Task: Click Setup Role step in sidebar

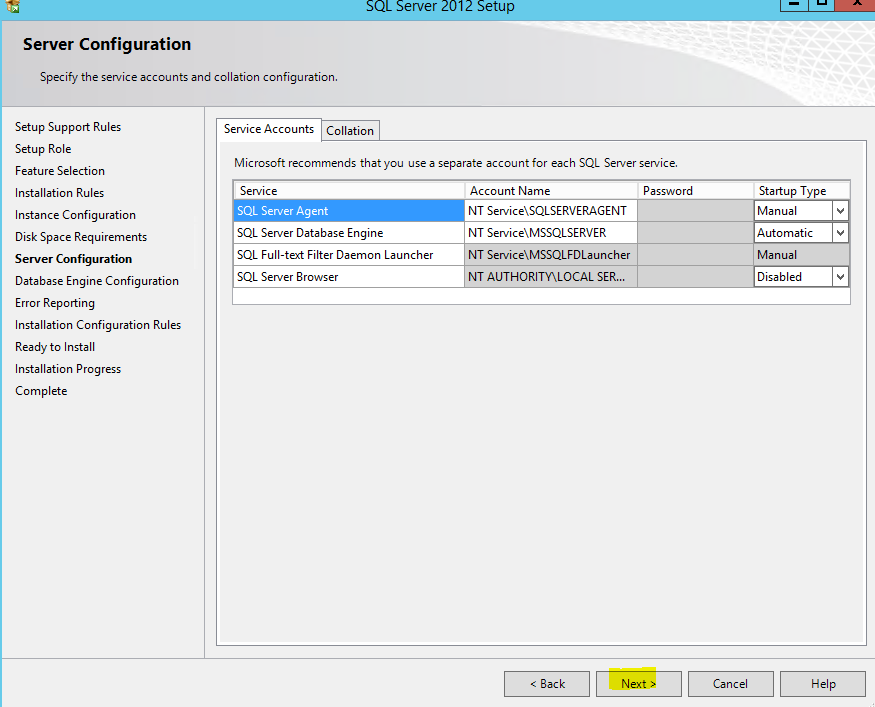Action: pos(43,149)
